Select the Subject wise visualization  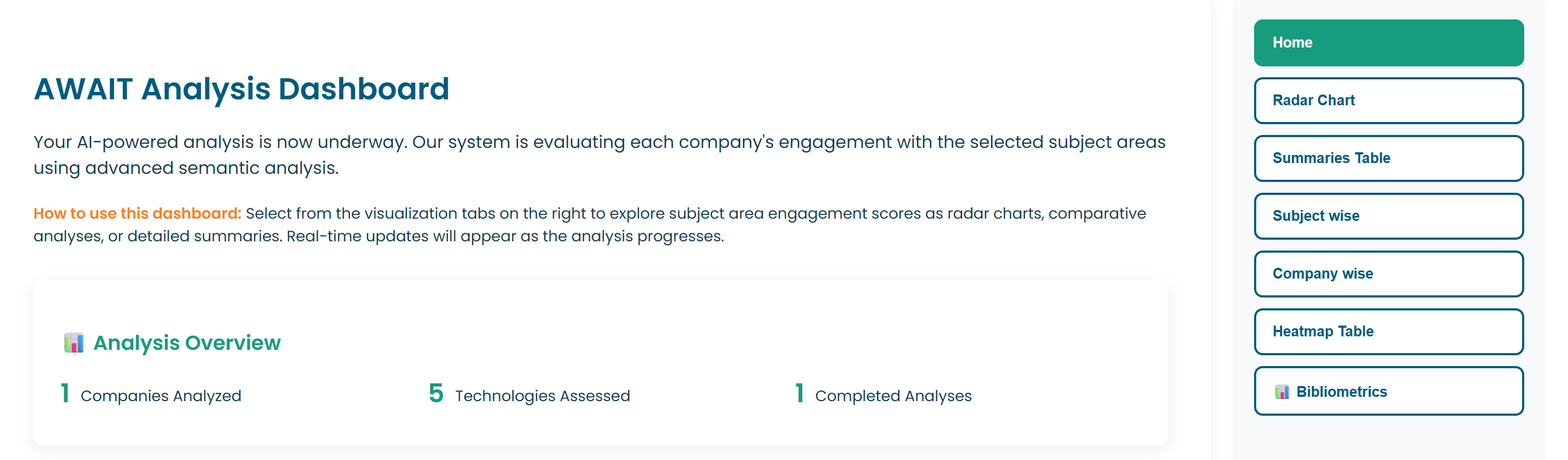pyautogui.click(x=1388, y=215)
